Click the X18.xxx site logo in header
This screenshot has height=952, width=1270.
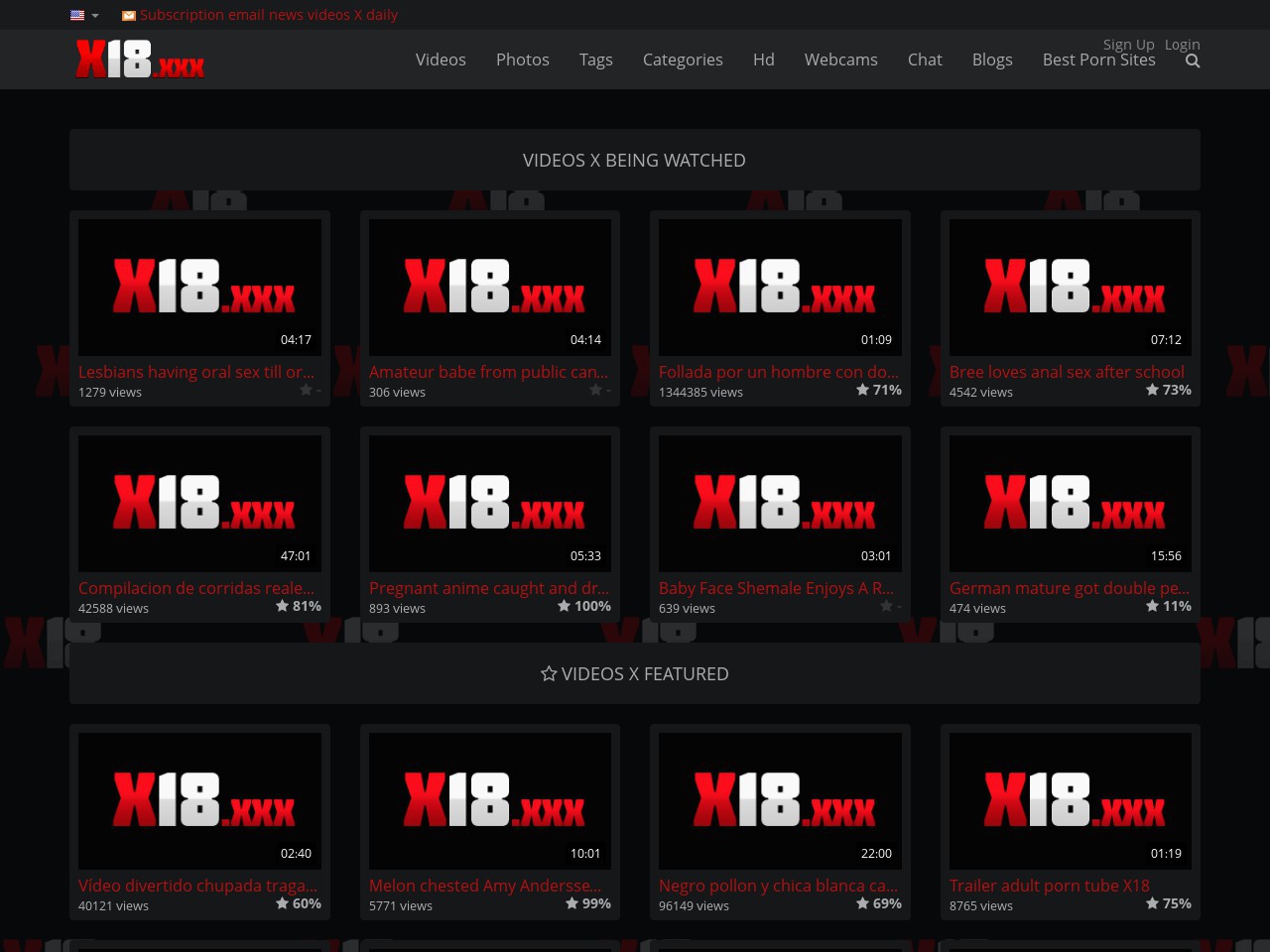coord(140,59)
